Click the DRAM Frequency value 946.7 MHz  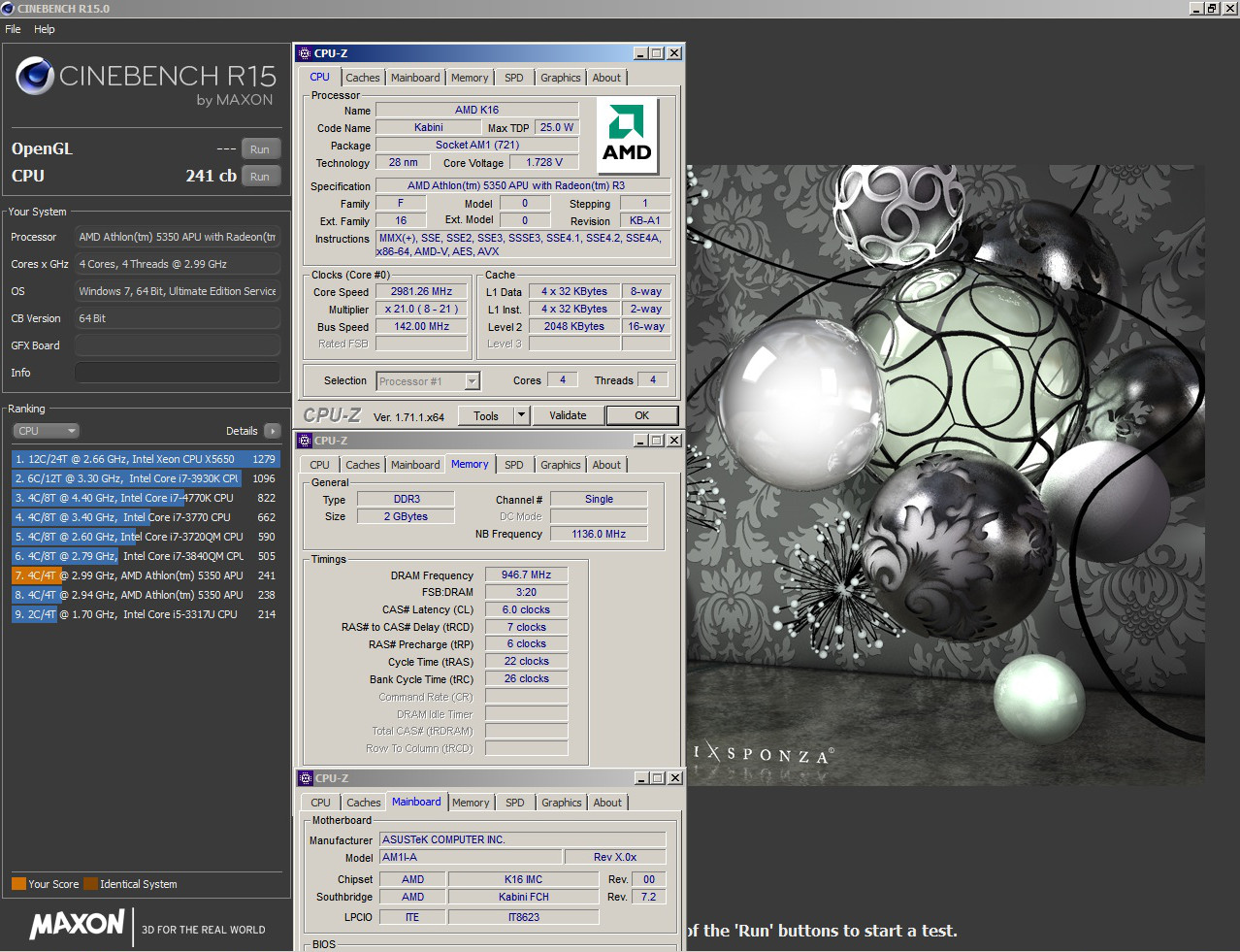tap(526, 574)
